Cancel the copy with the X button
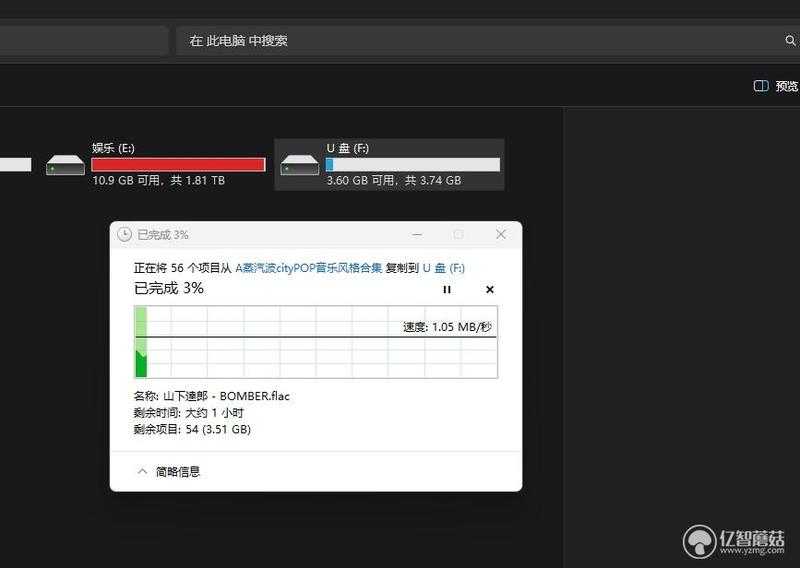The width and height of the screenshot is (800, 568). [490, 289]
